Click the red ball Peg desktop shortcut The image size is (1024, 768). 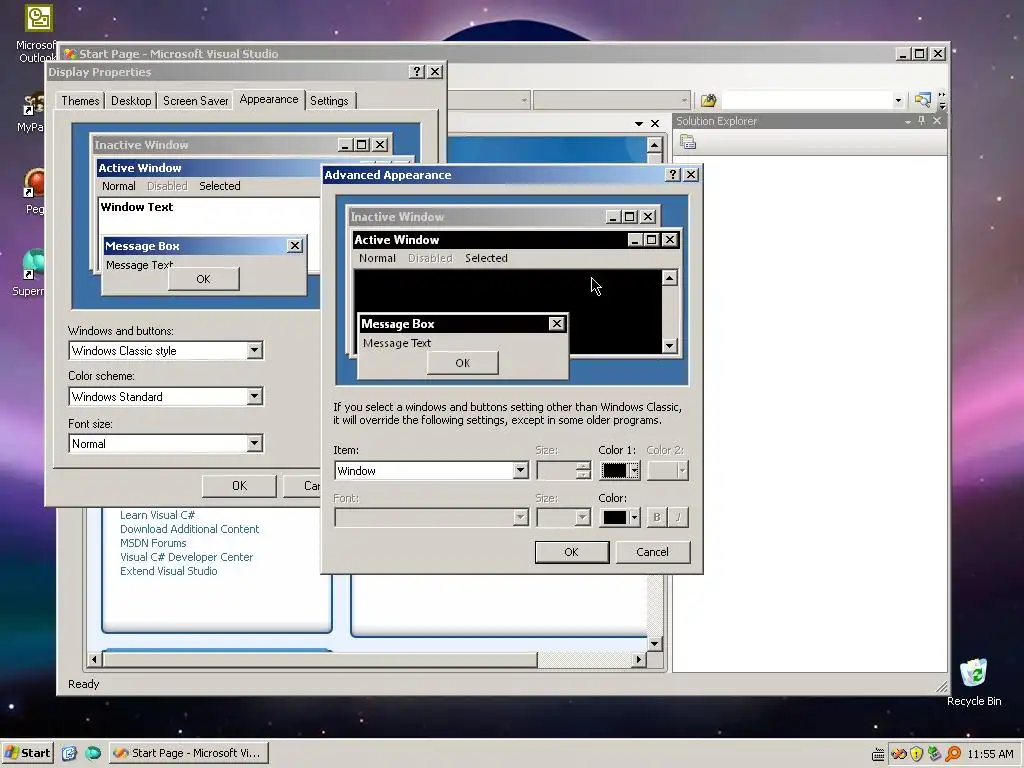coord(35,183)
